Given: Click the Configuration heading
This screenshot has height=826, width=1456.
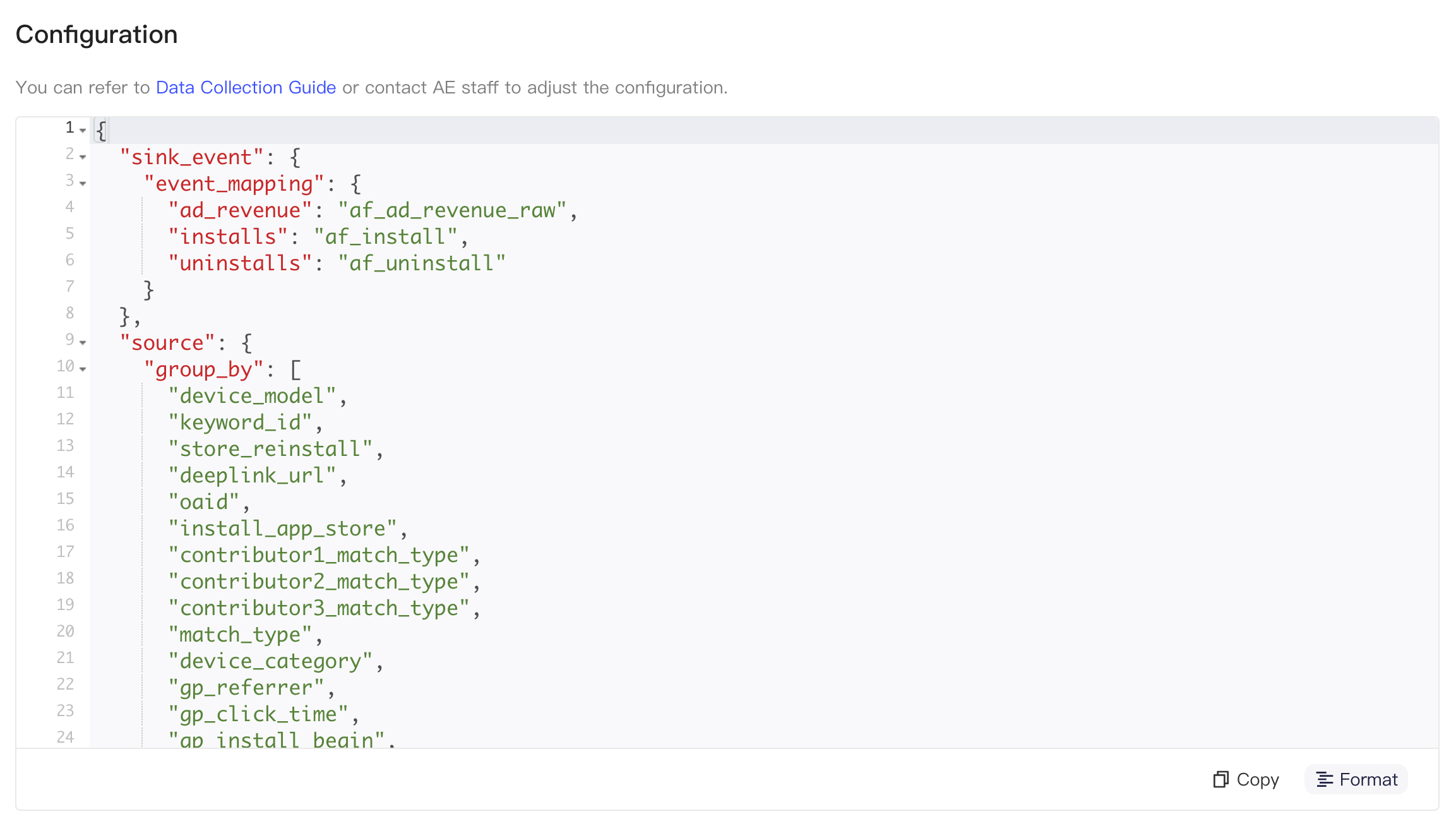Looking at the screenshot, I should 97,34.
